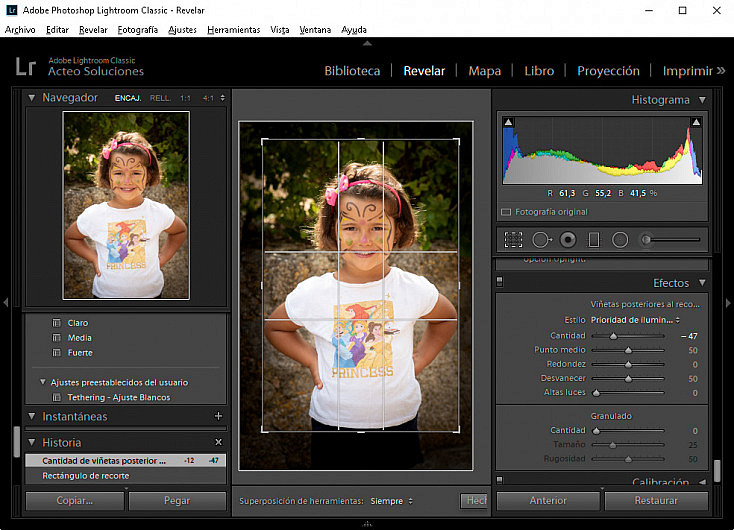Click the Desvanecer slider
Image resolution: width=734 pixels, height=530 pixels.
(x=628, y=378)
